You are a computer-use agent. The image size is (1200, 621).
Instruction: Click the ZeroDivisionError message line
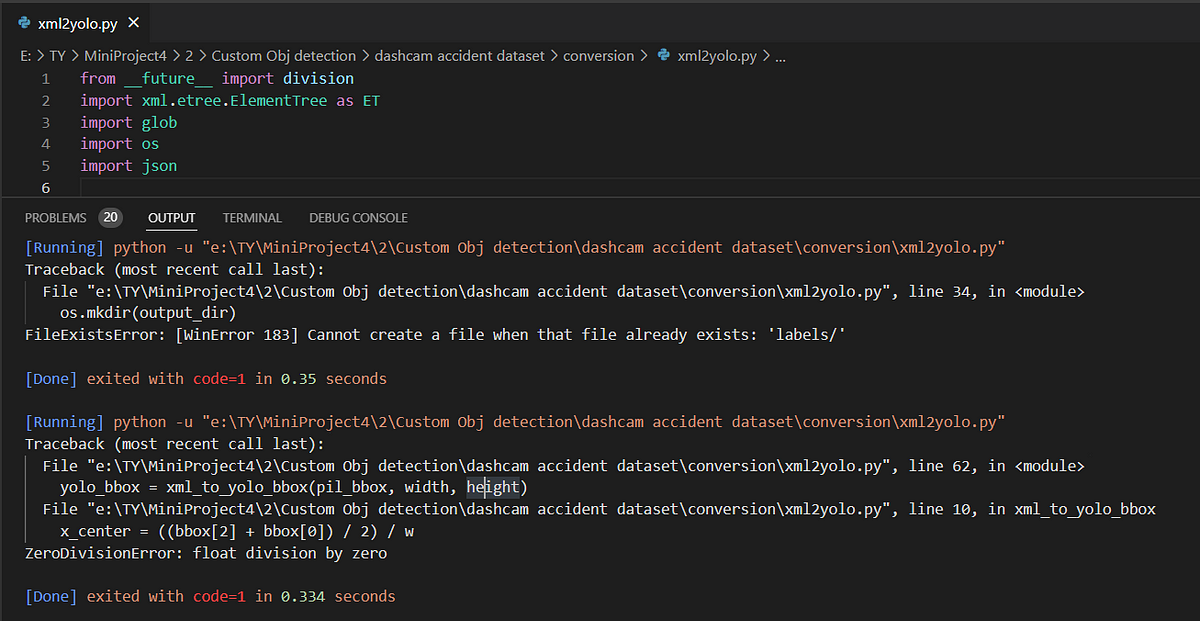click(x=206, y=553)
